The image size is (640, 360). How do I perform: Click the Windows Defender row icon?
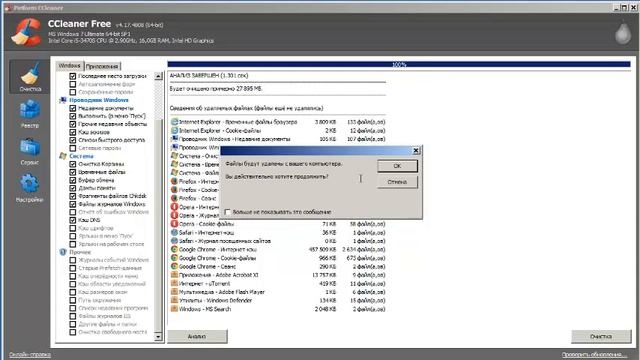[x=174, y=300]
